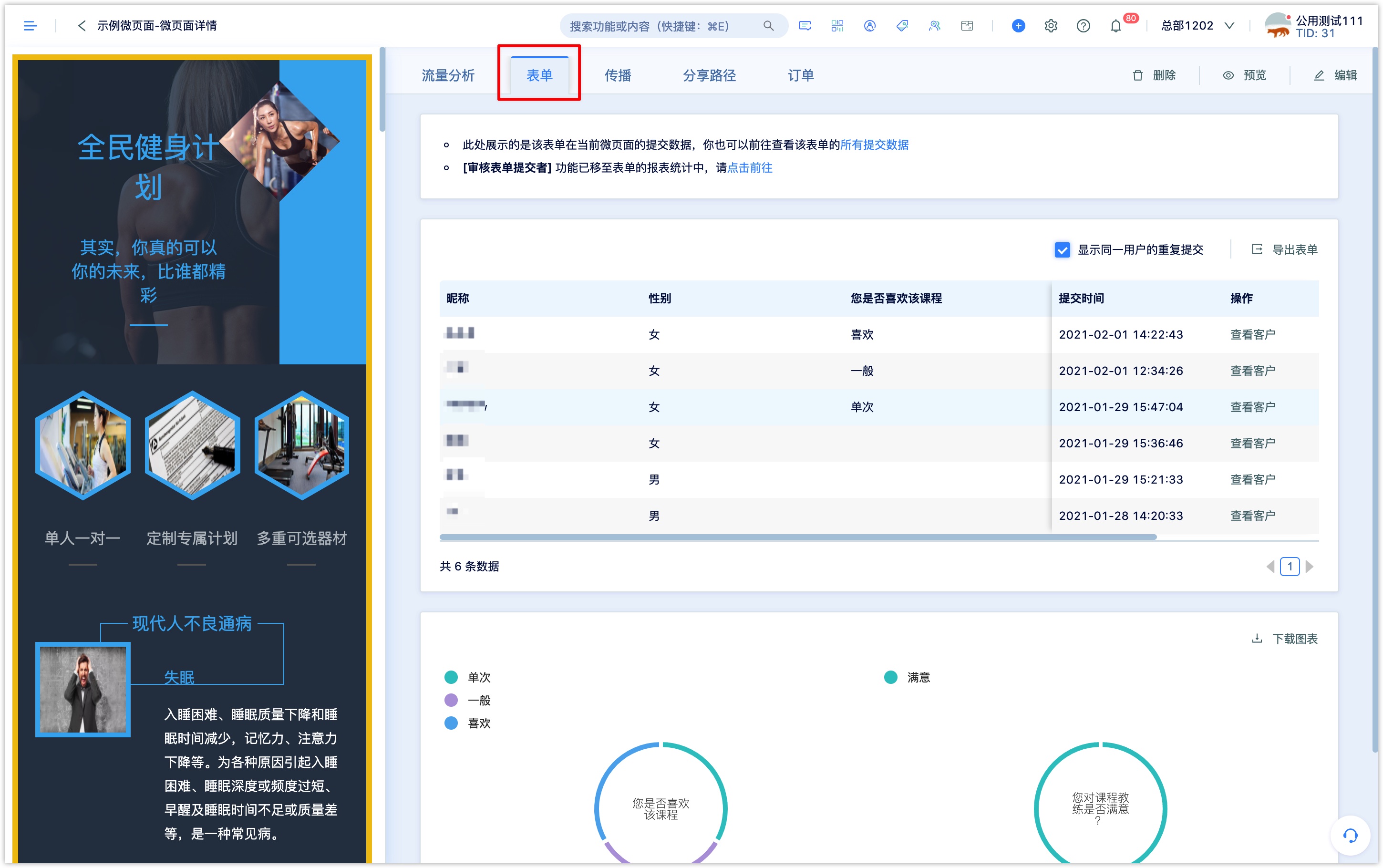Viewport: 1383px width, 868px height.
Task: Click the 提交时间 column header
Action: pyautogui.click(x=1081, y=298)
